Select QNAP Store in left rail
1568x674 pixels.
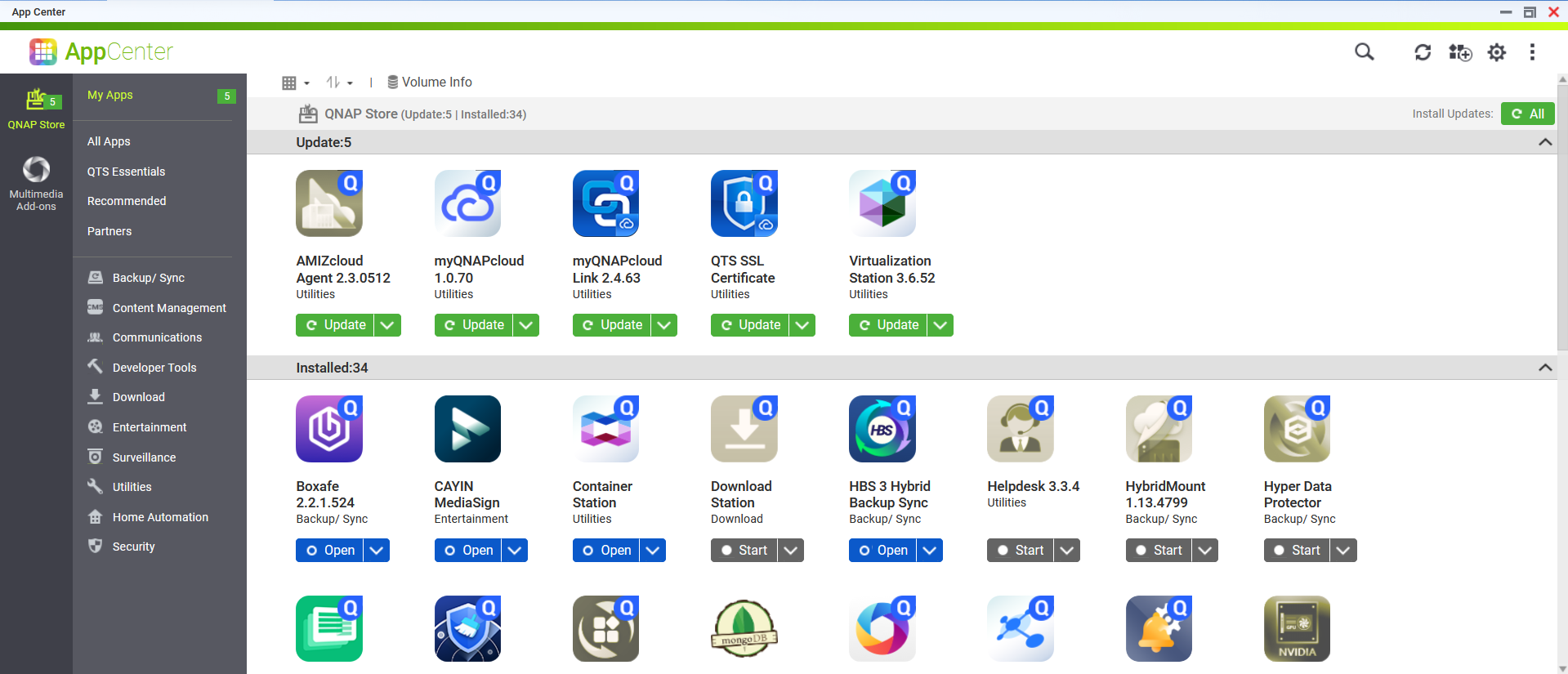click(x=36, y=109)
